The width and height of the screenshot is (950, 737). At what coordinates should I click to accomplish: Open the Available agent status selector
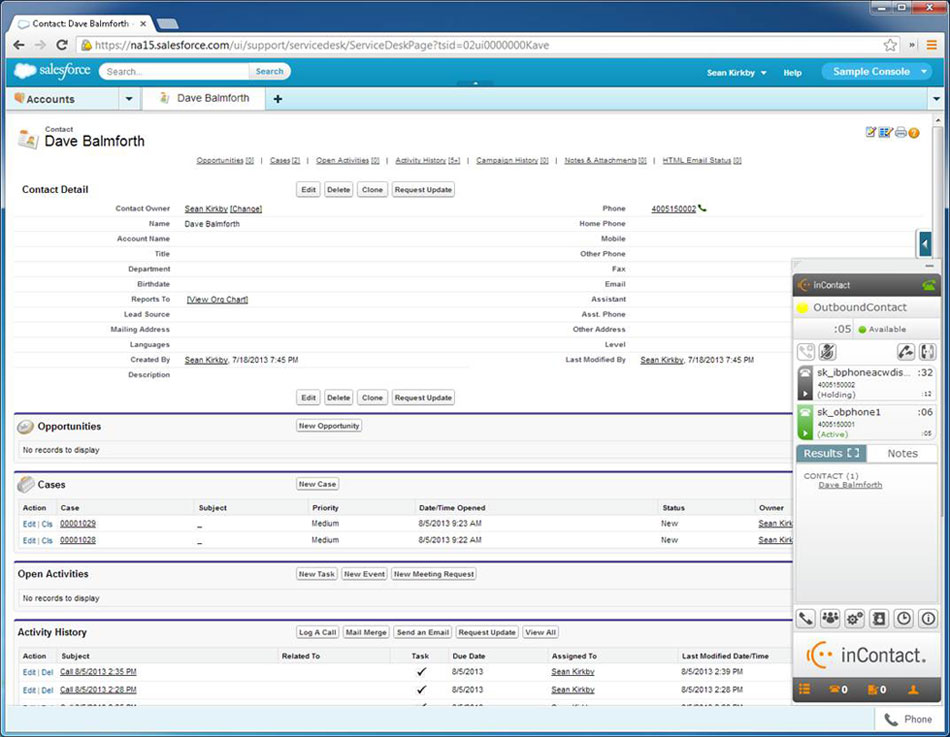[882, 329]
